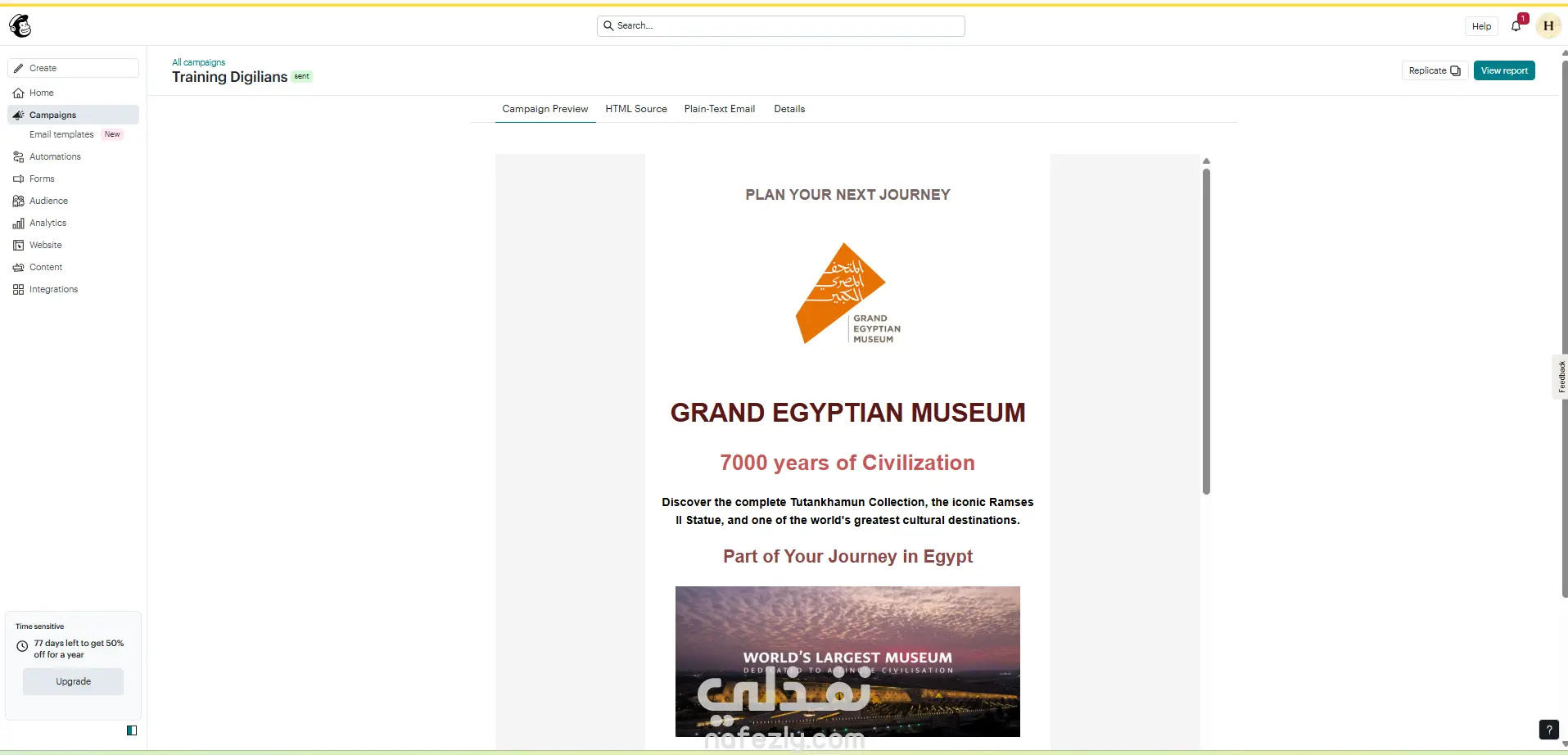Click the Upgrade button
Viewport: 1568px width, 755px height.
tap(73, 682)
